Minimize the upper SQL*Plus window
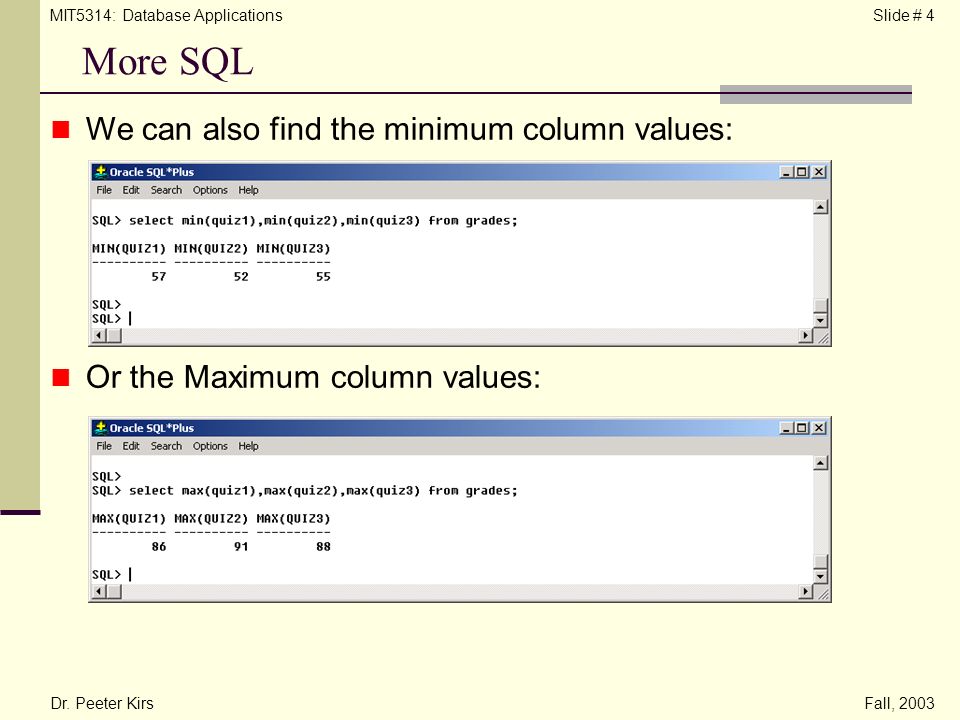960x720 pixels. pos(787,172)
